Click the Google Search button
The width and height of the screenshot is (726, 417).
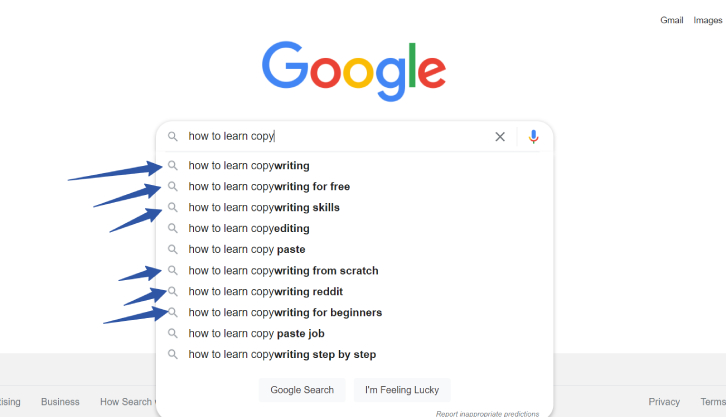302,390
